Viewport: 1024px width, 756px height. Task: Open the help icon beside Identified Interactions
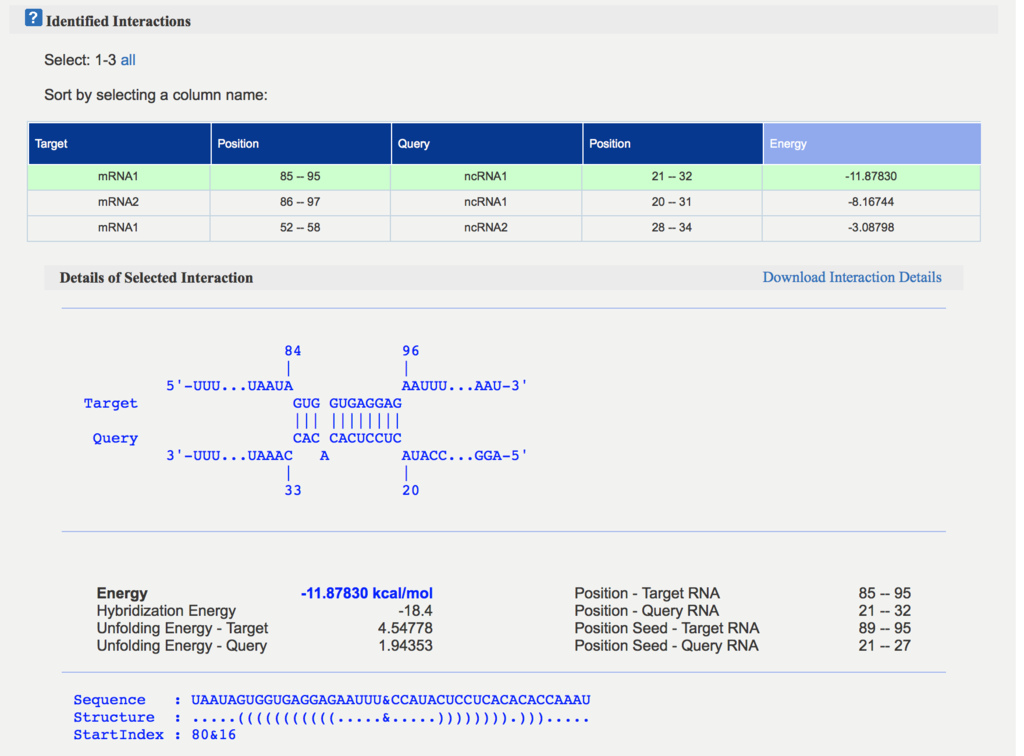(x=33, y=18)
